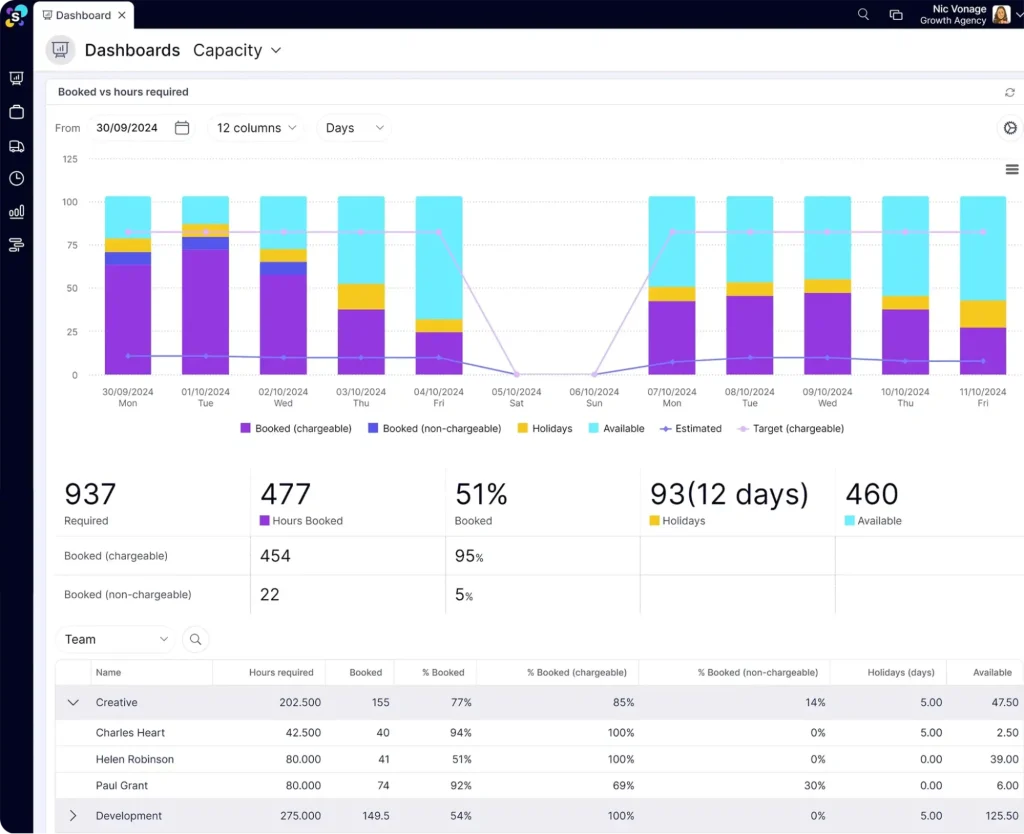Open the Days period dropdown
Viewport: 1024px width, 834px height.
354,128
